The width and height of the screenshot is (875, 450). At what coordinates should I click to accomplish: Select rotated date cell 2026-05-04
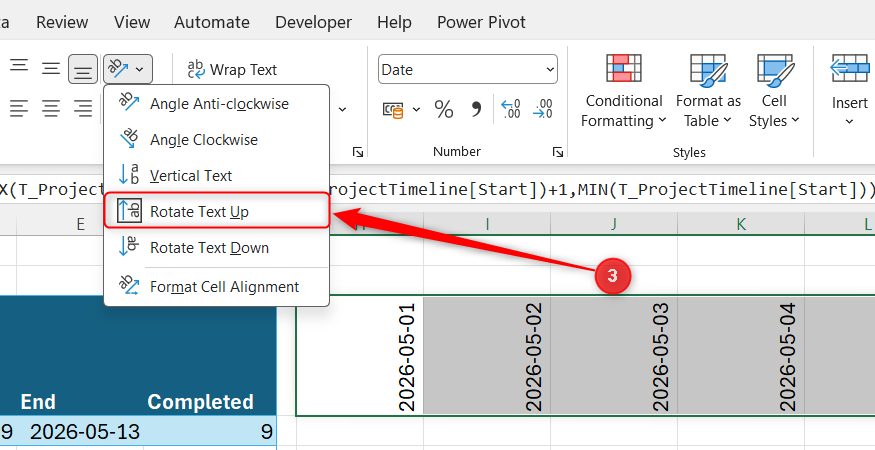click(741, 355)
